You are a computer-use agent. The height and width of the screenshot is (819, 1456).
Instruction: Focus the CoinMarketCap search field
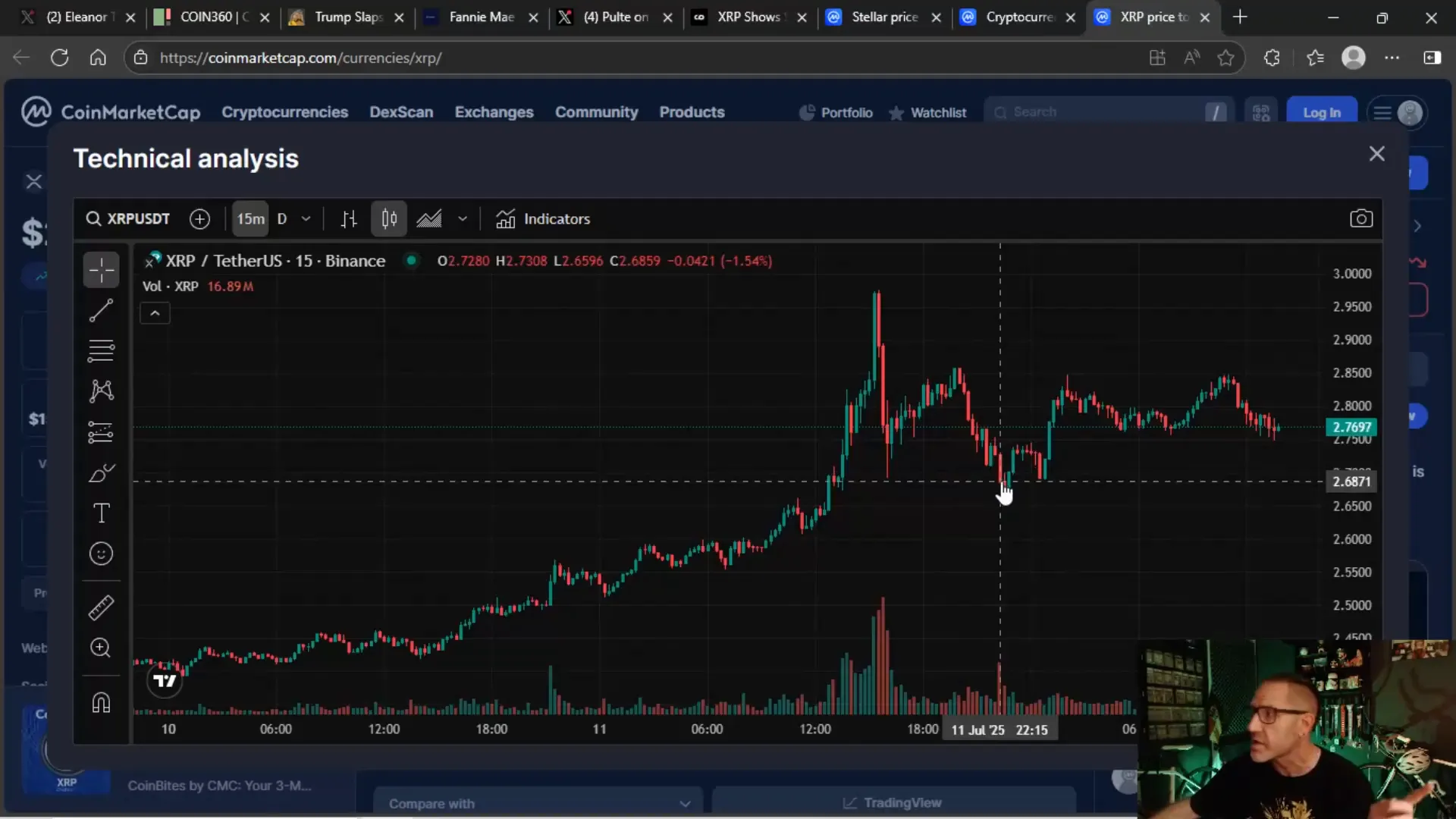tap(1109, 112)
